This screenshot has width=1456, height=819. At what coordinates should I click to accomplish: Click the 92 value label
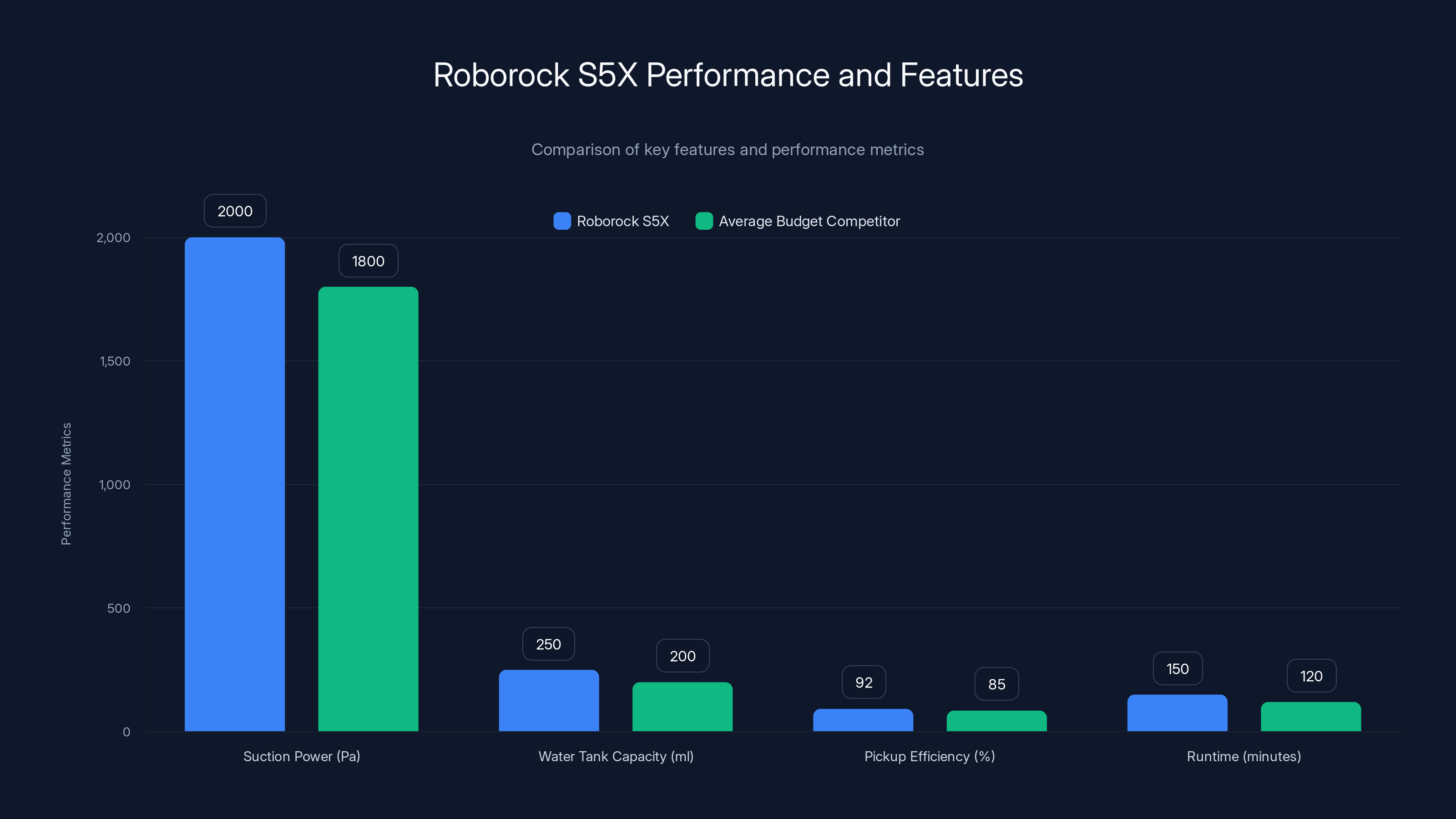863,682
